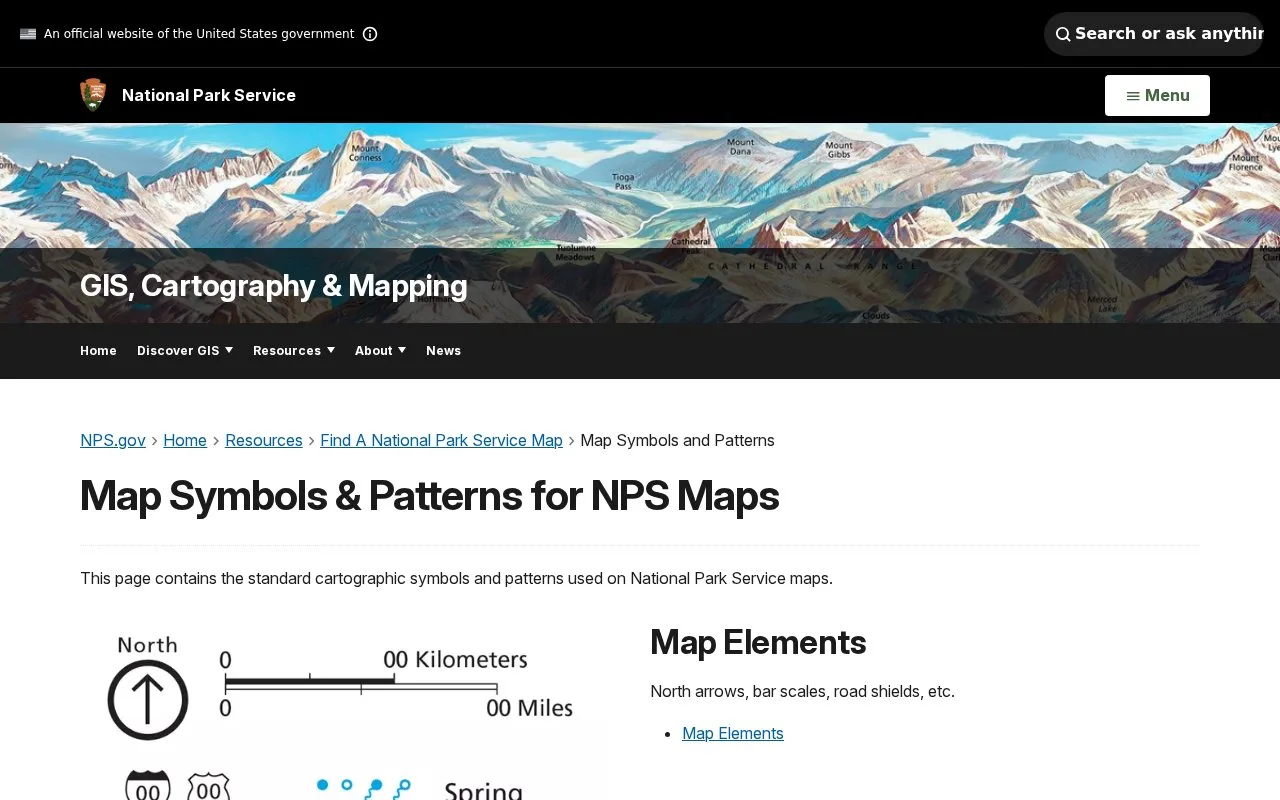Expand the Discover GIS dropdown
Image resolution: width=1280 pixels, height=800 pixels.
click(185, 351)
